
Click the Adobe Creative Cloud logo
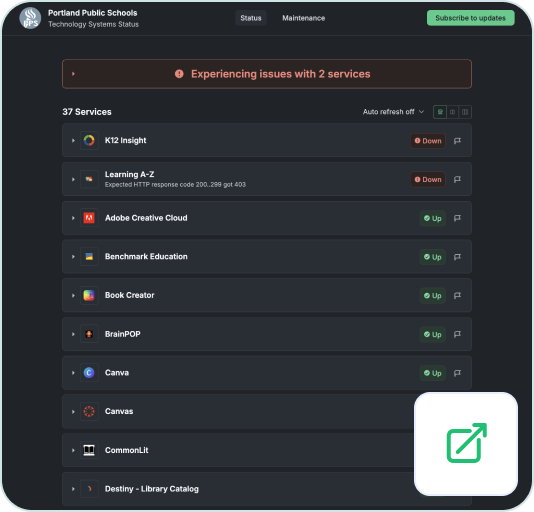[x=89, y=218]
